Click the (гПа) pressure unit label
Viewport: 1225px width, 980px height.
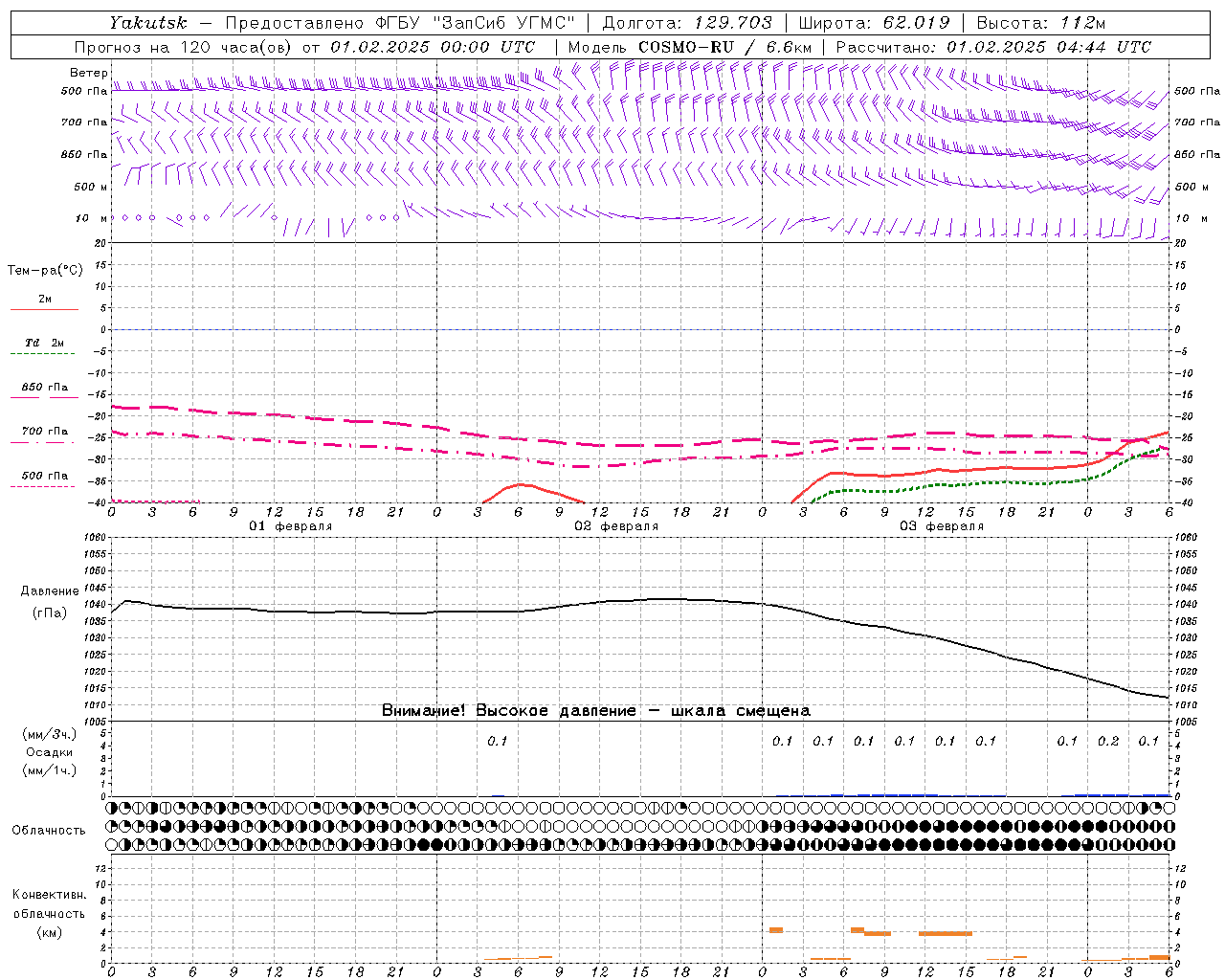click(x=50, y=613)
